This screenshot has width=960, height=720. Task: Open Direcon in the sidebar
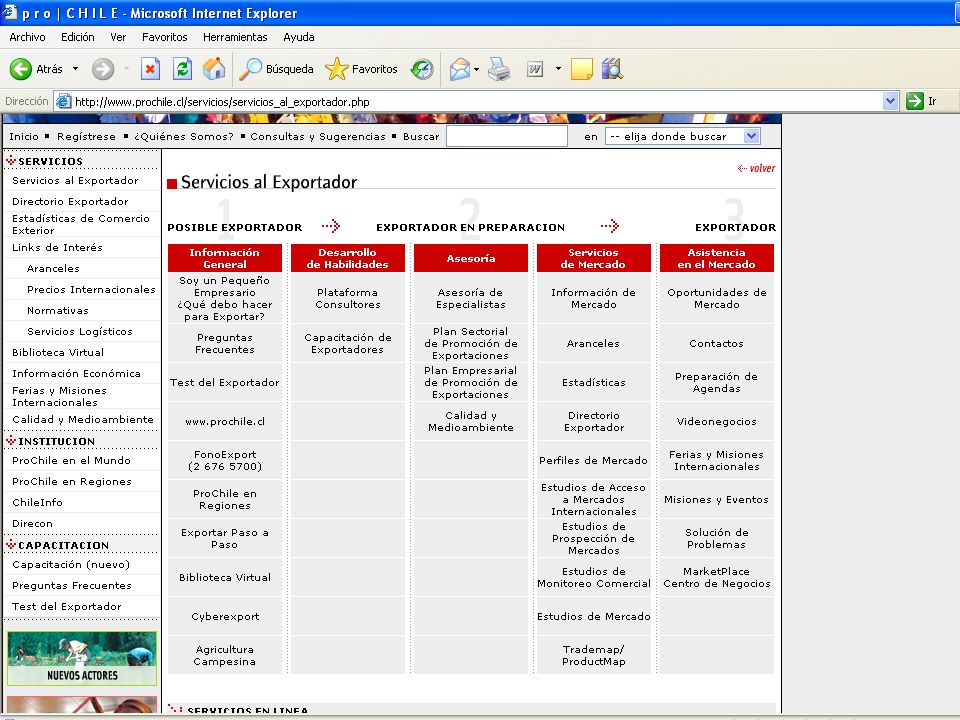(x=32, y=523)
